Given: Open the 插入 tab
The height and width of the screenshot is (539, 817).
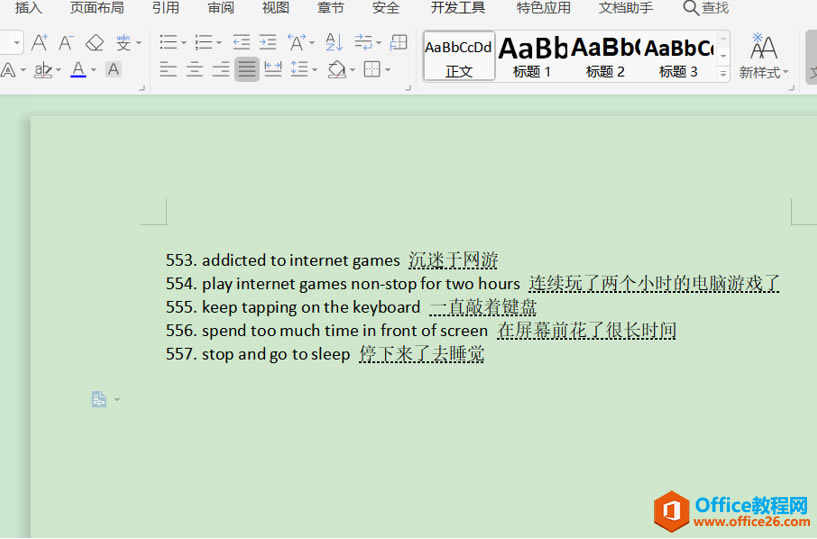Looking at the screenshot, I should pos(28,7).
